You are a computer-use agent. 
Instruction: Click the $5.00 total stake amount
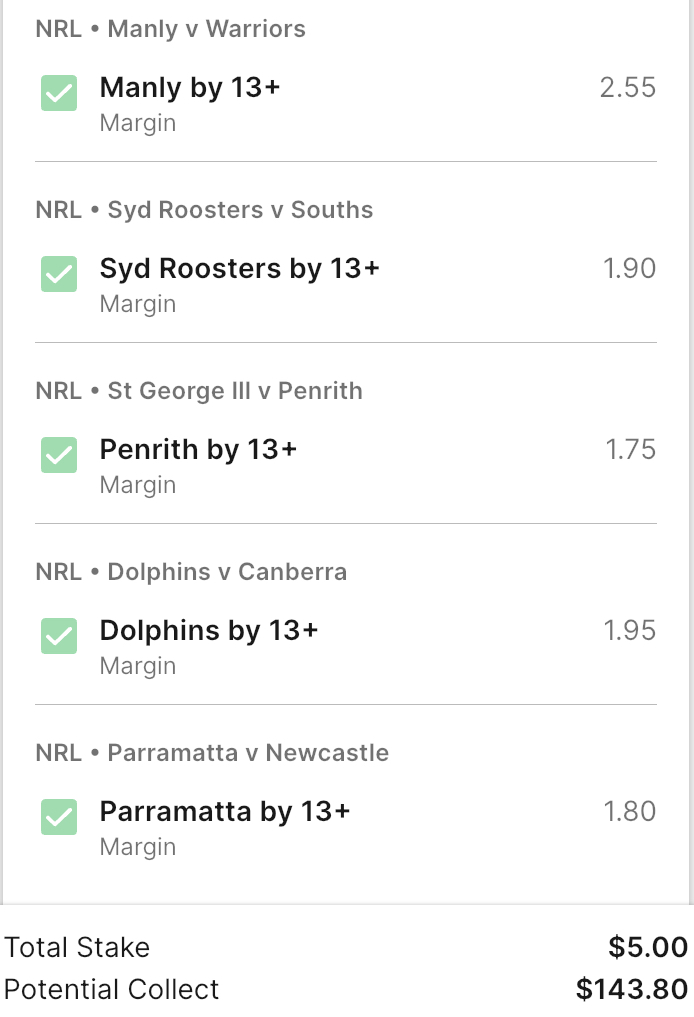(648, 947)
